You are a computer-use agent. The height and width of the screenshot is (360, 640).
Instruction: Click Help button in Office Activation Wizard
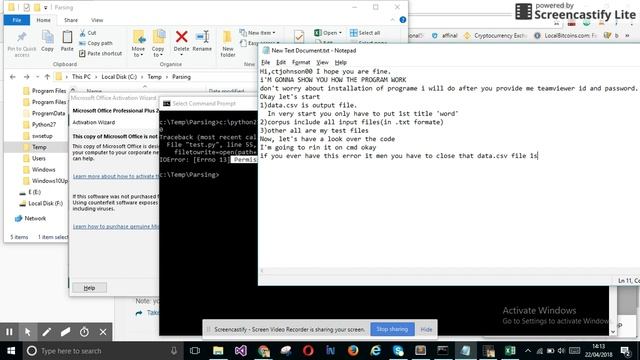89,288
